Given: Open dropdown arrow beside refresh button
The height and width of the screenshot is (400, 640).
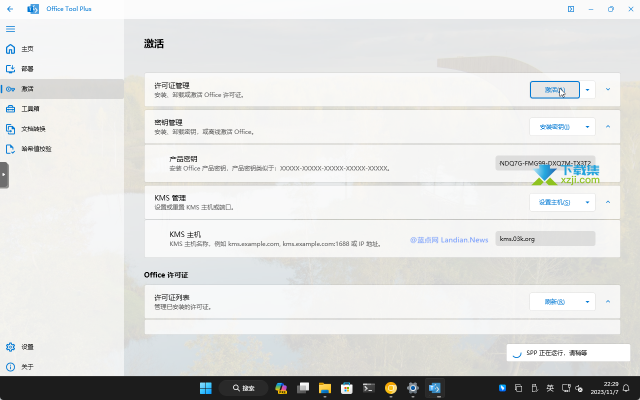Looking at the screenshot, I should (x=587, y=302).
